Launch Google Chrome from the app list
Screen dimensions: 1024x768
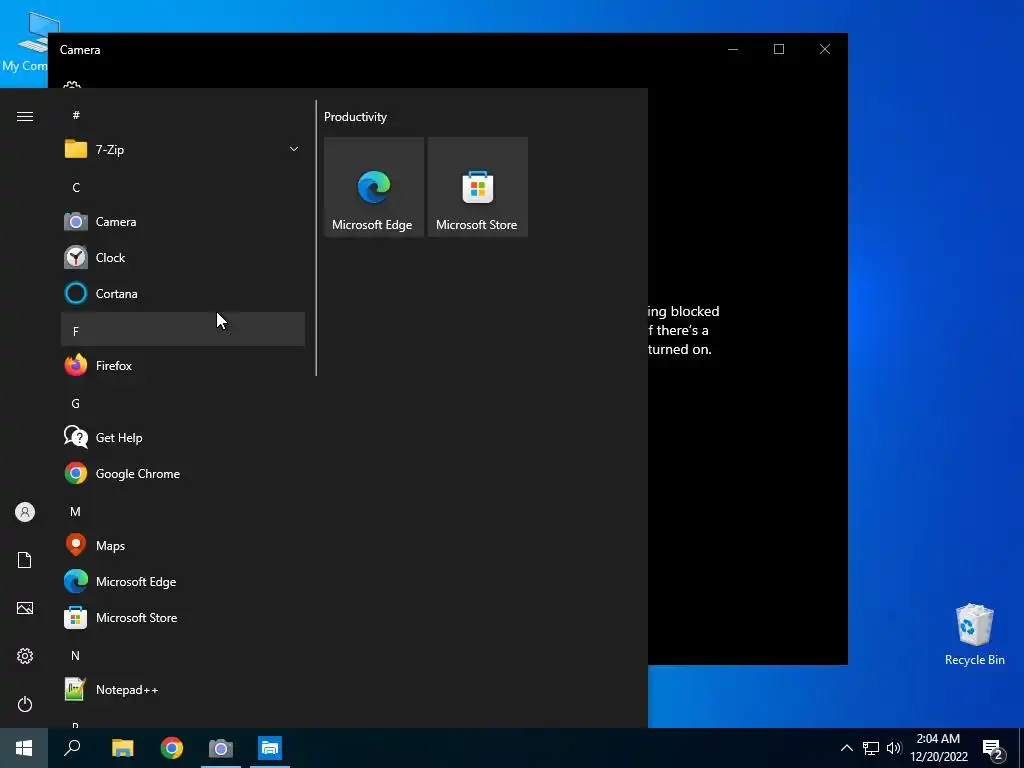tap(183, 473)
